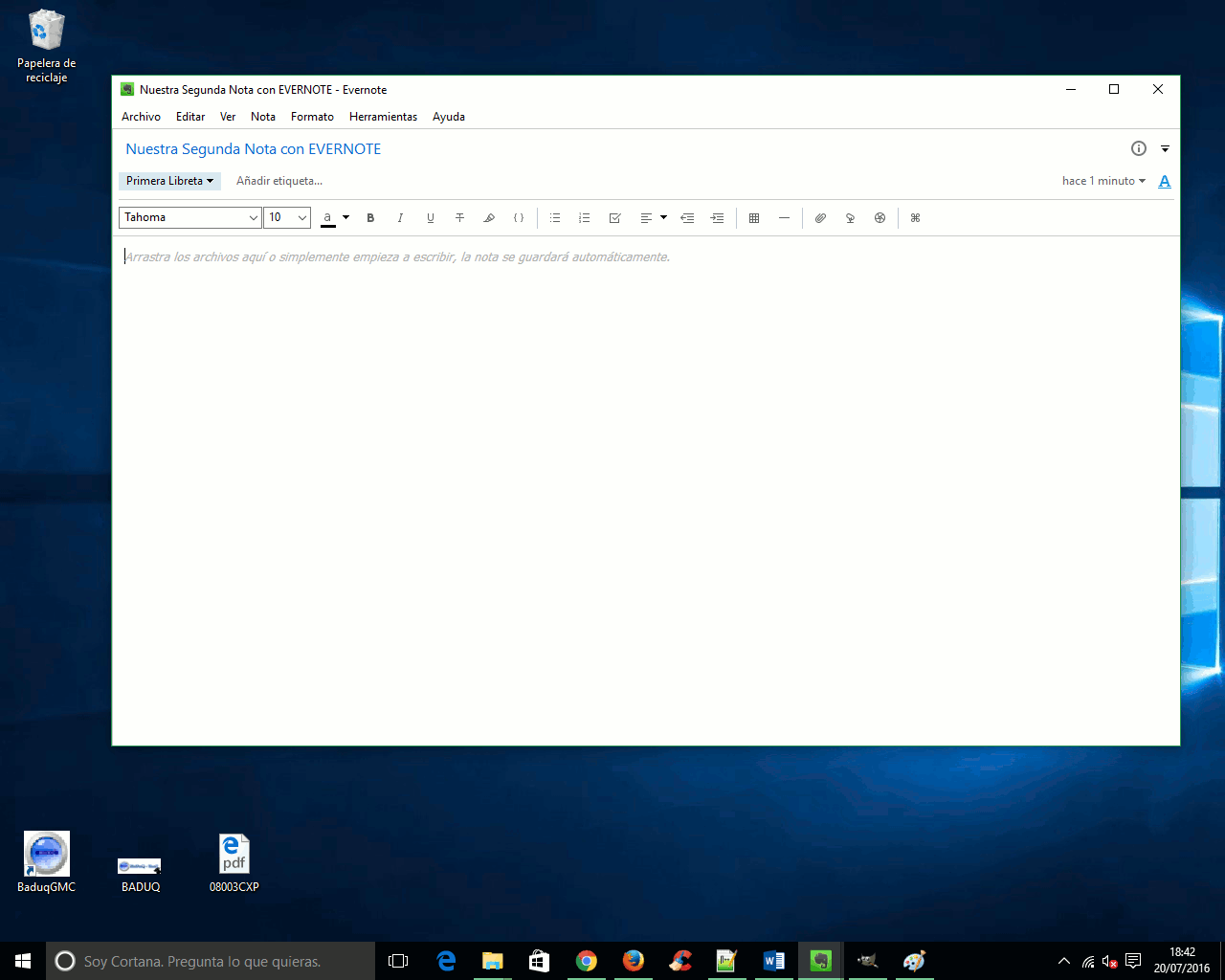The width and height of the screenshot is (1225, 980).
Task: Toggle bold formatting in the toolbar
Action: (370, 218)
